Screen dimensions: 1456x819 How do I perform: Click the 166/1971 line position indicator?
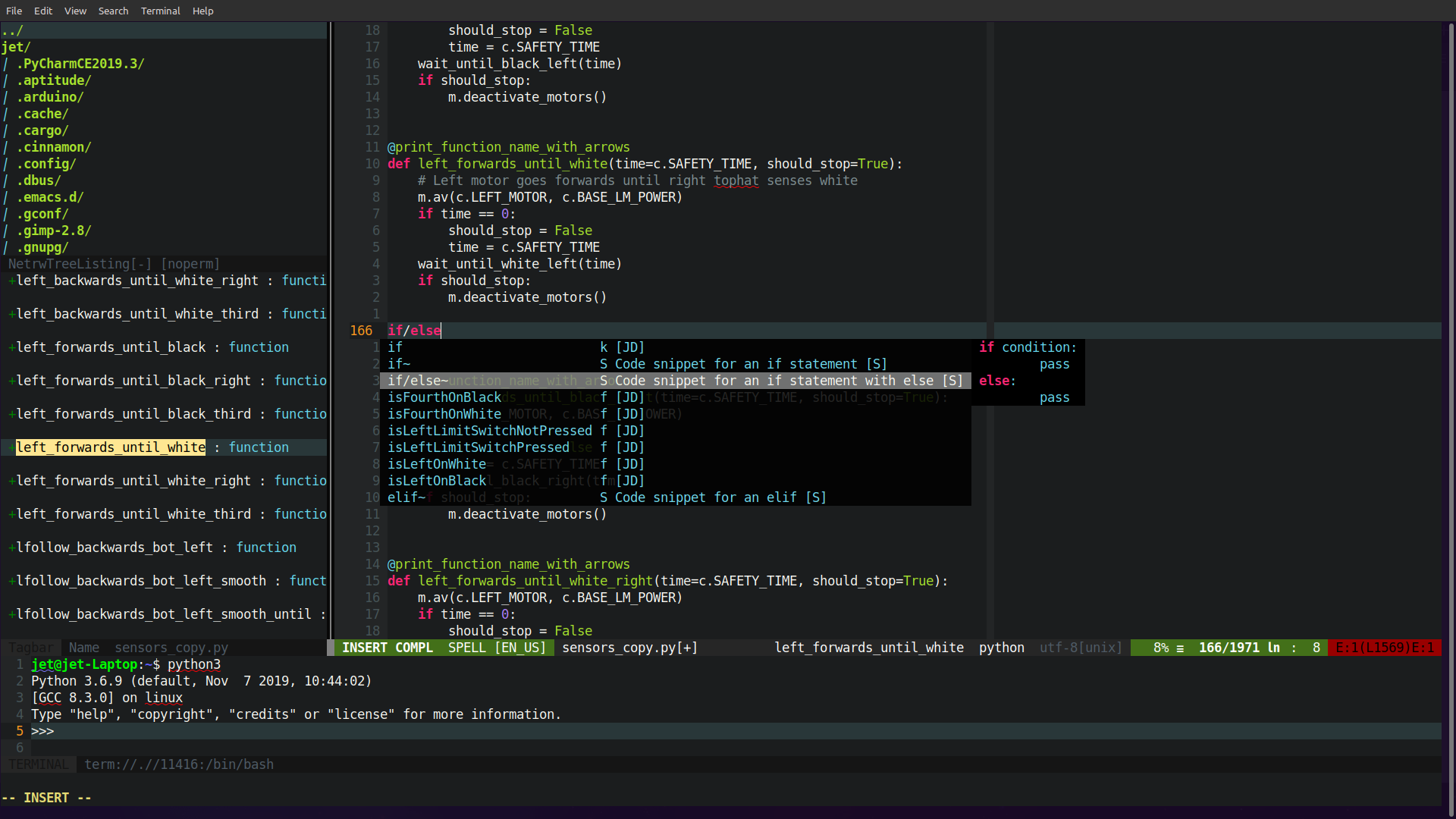pyautogui.click(x=1239, y=648)
